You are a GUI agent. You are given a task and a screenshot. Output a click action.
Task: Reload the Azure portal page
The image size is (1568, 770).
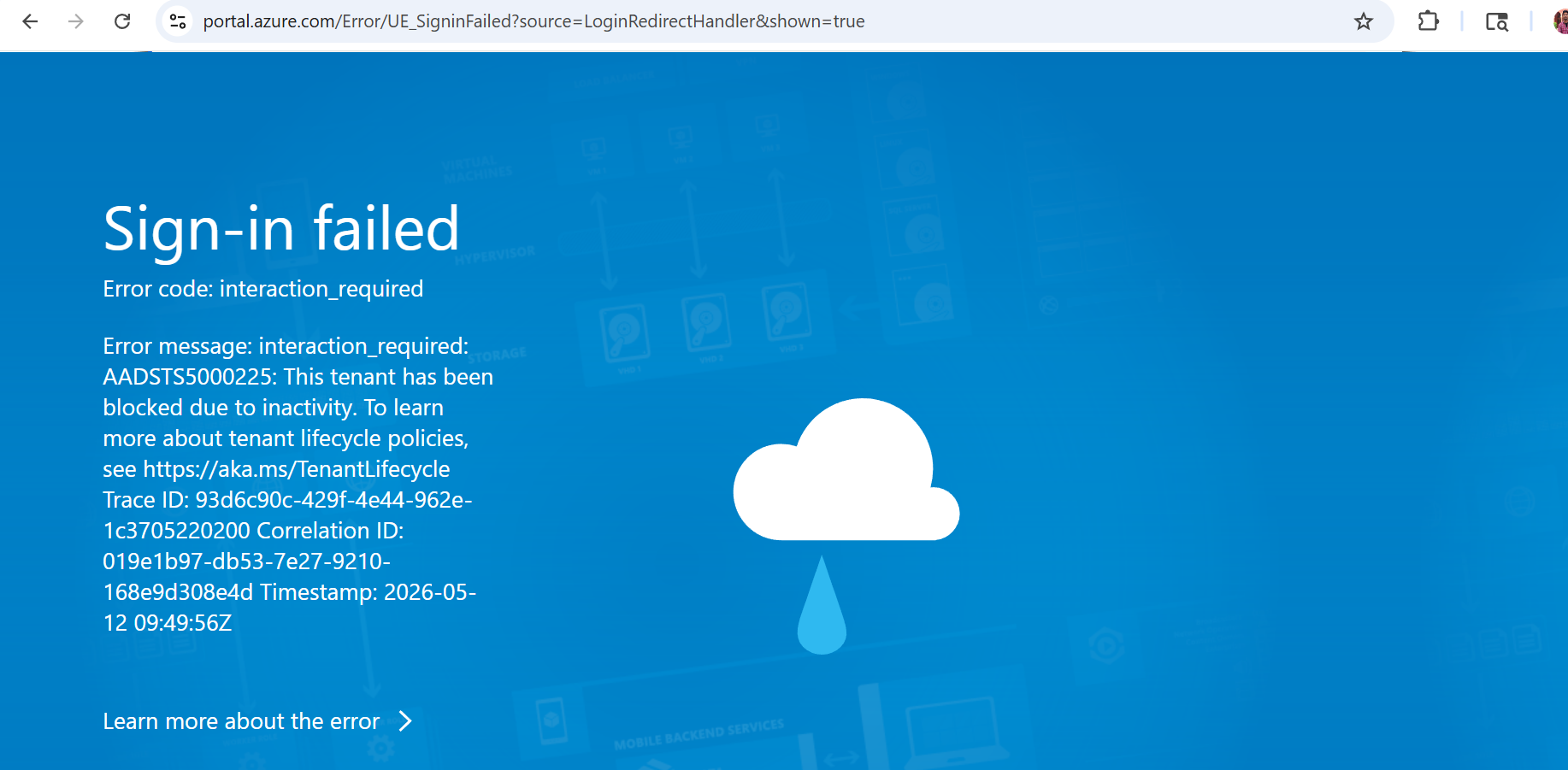122,21
